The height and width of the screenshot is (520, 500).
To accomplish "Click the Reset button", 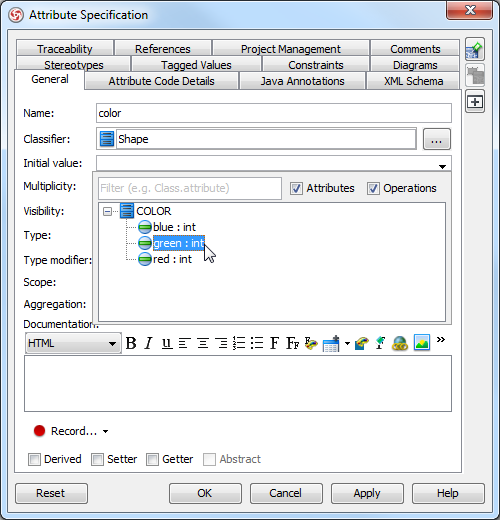I will coord(51,493).
